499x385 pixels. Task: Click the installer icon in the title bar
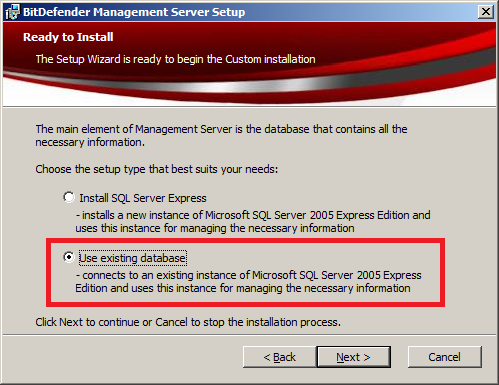(x=12, y=12)
